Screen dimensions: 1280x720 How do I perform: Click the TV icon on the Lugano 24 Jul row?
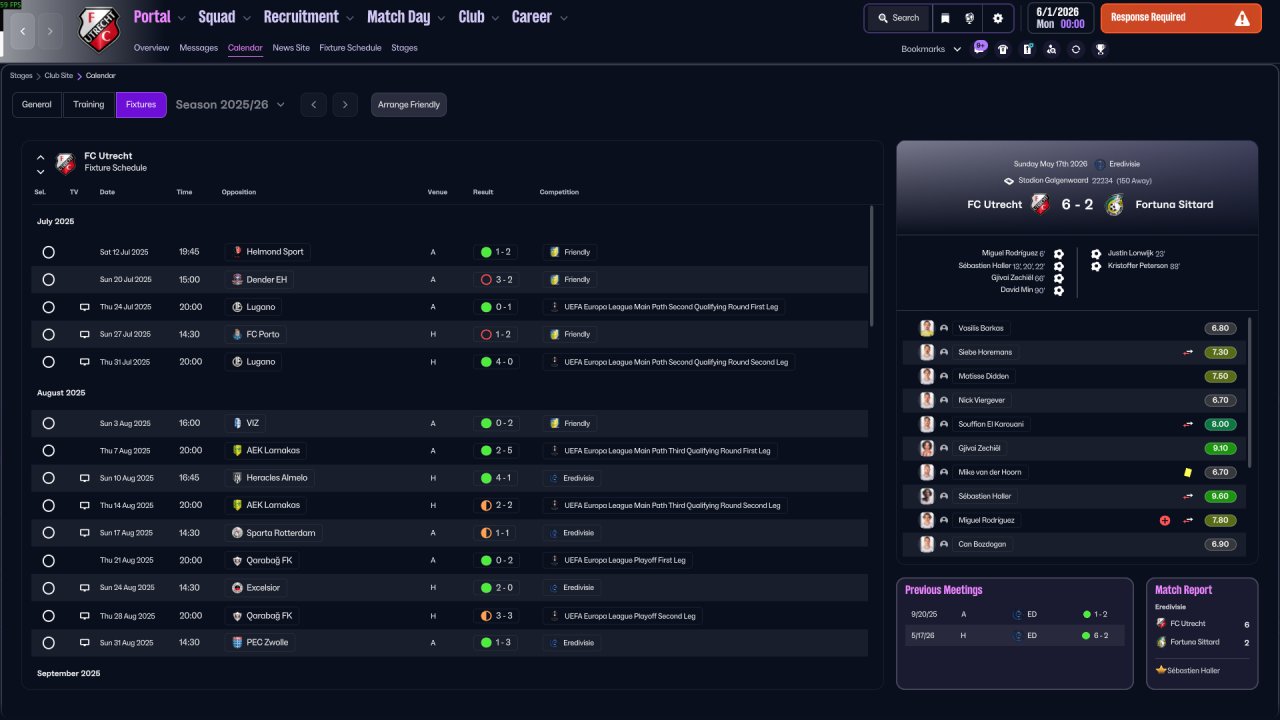click(x=85, y=307)
